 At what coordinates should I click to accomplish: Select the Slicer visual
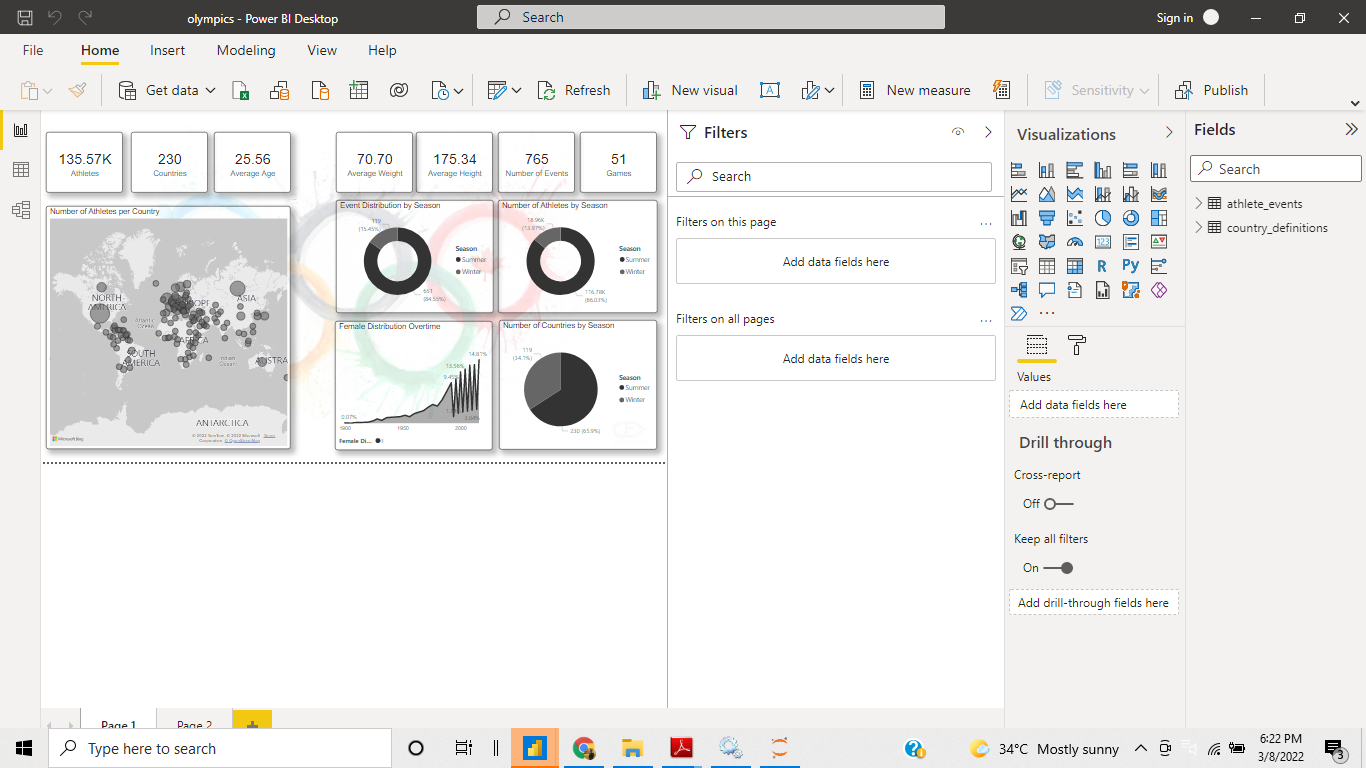point(1019,266)
